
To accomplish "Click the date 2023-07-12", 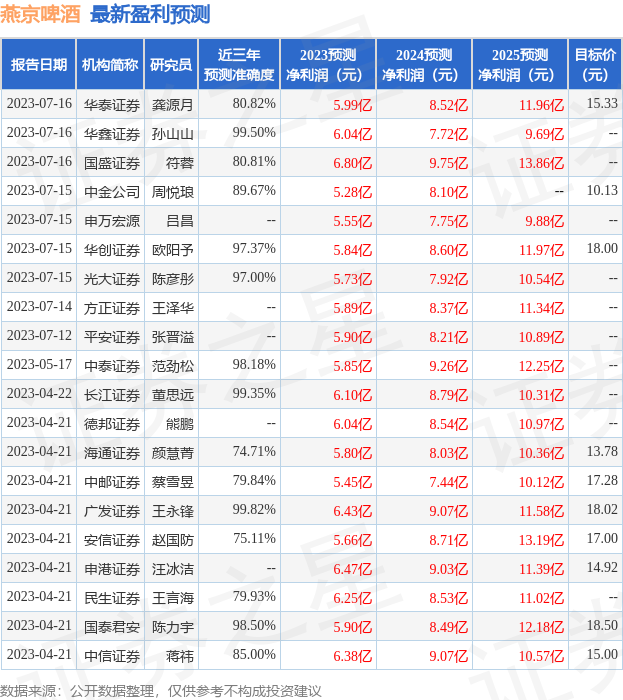I will pyautogui.click(x=39, y=336).
